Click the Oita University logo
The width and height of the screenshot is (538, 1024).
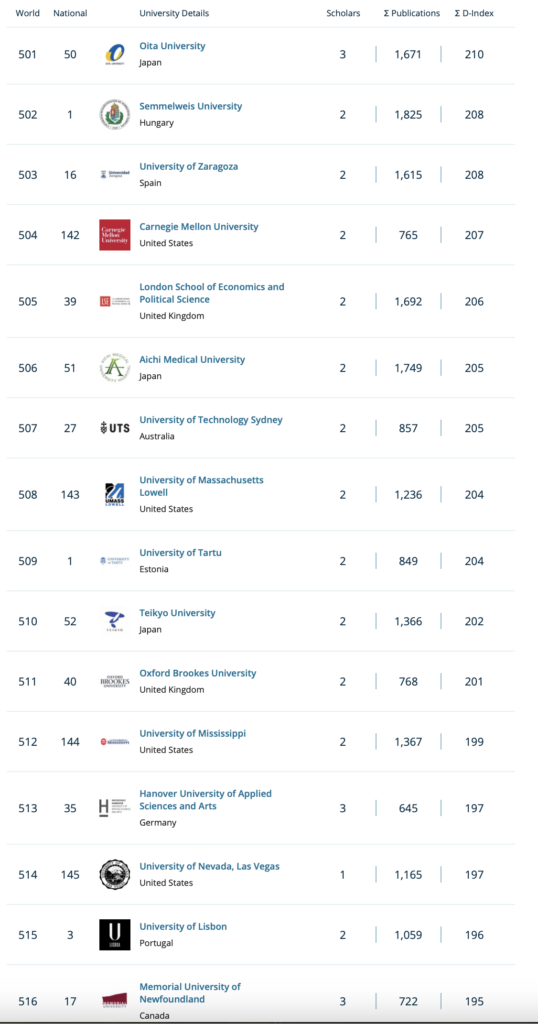(x=114, y=54)
